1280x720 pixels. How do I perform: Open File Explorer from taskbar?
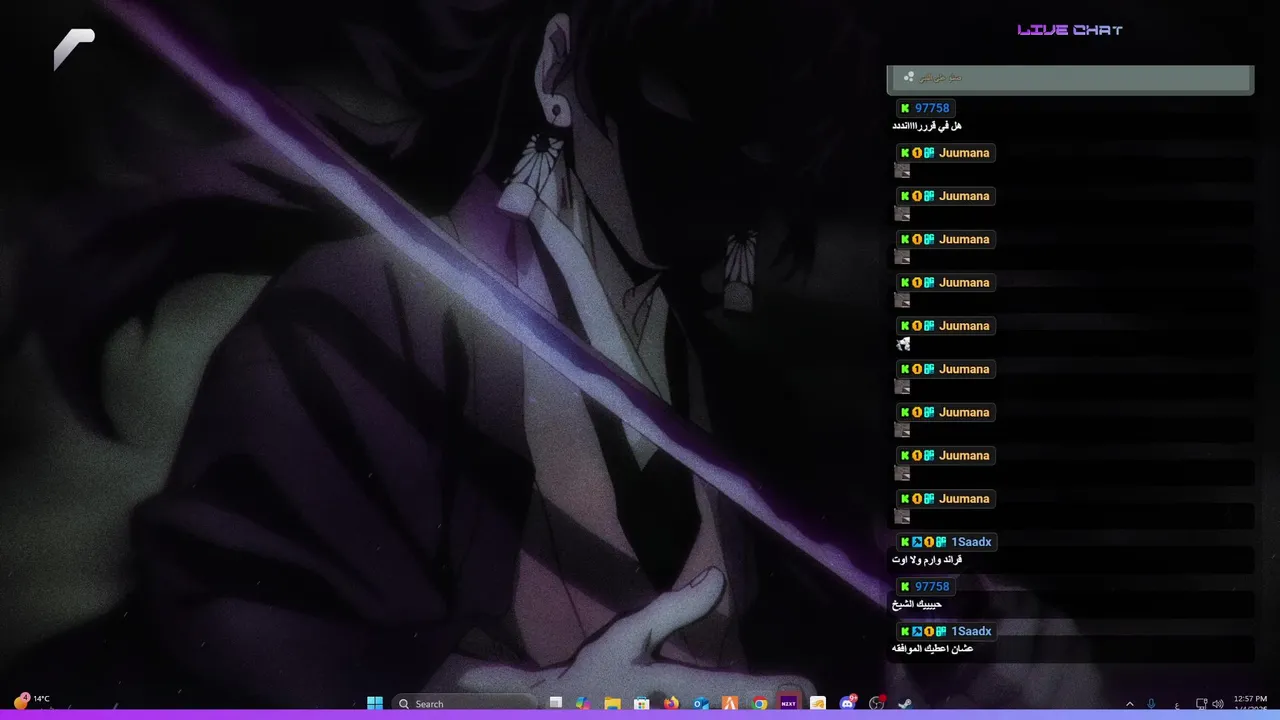(612, 703)
